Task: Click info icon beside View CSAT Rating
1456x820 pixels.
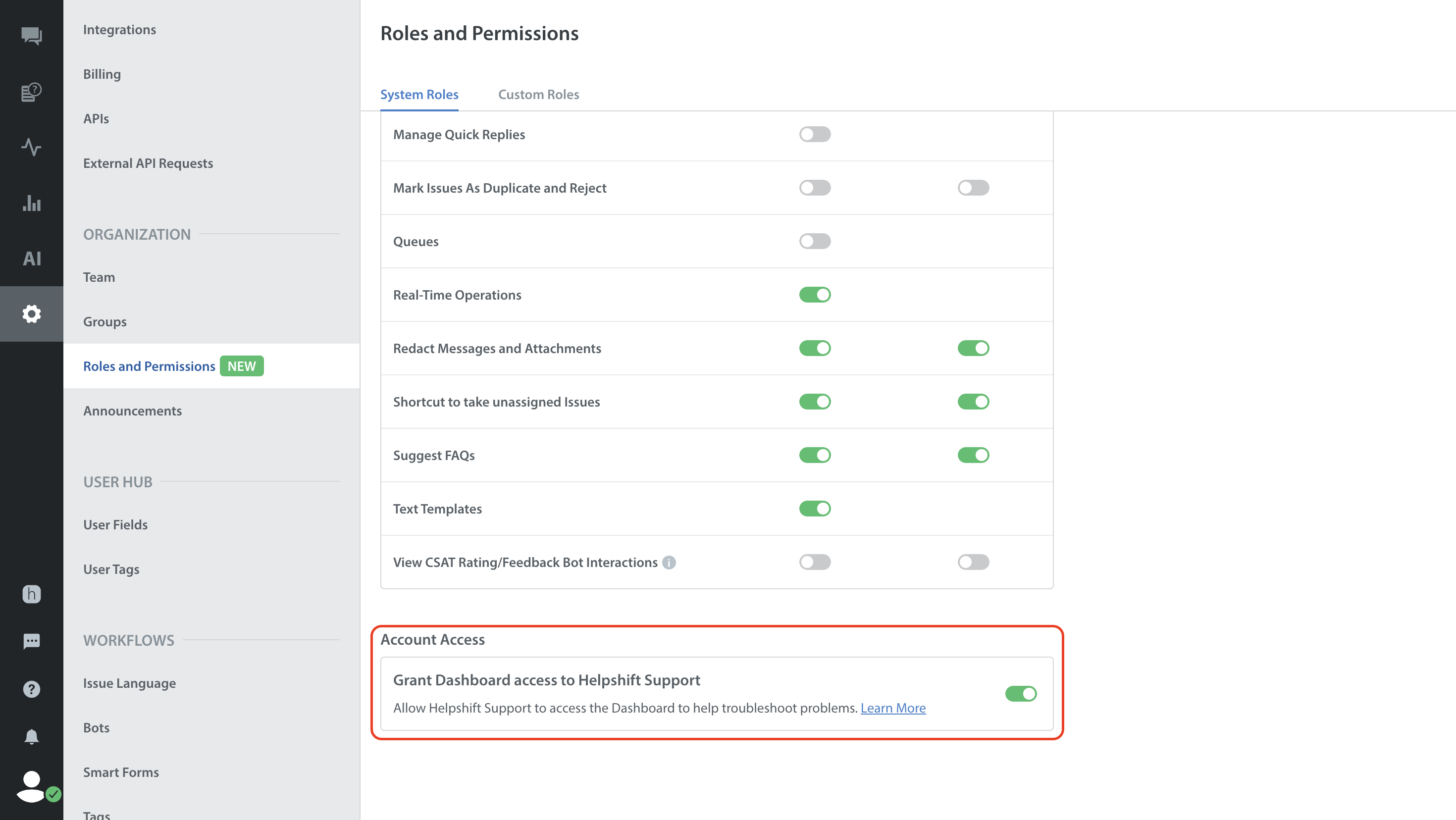Action: pos(669,563)
